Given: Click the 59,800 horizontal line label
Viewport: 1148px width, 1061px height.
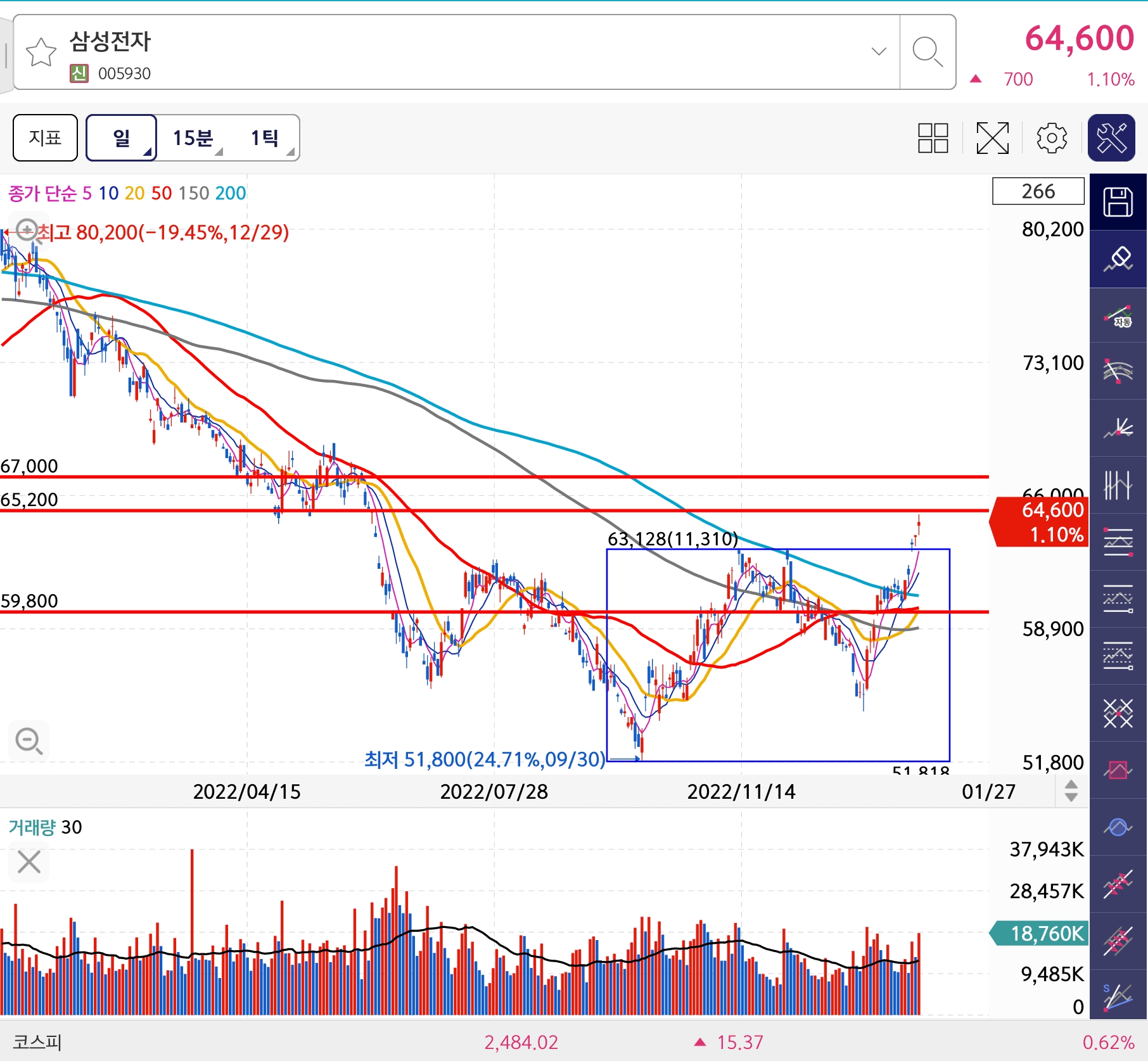Looking at the screenshot, I should click(29, 600).
